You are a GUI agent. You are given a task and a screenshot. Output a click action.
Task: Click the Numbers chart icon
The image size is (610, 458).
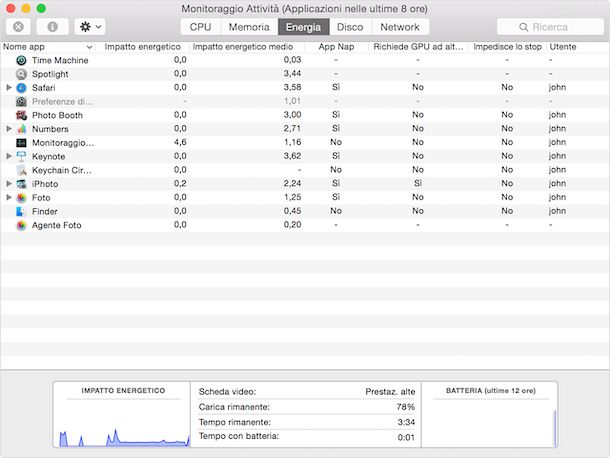click(21, 129)
